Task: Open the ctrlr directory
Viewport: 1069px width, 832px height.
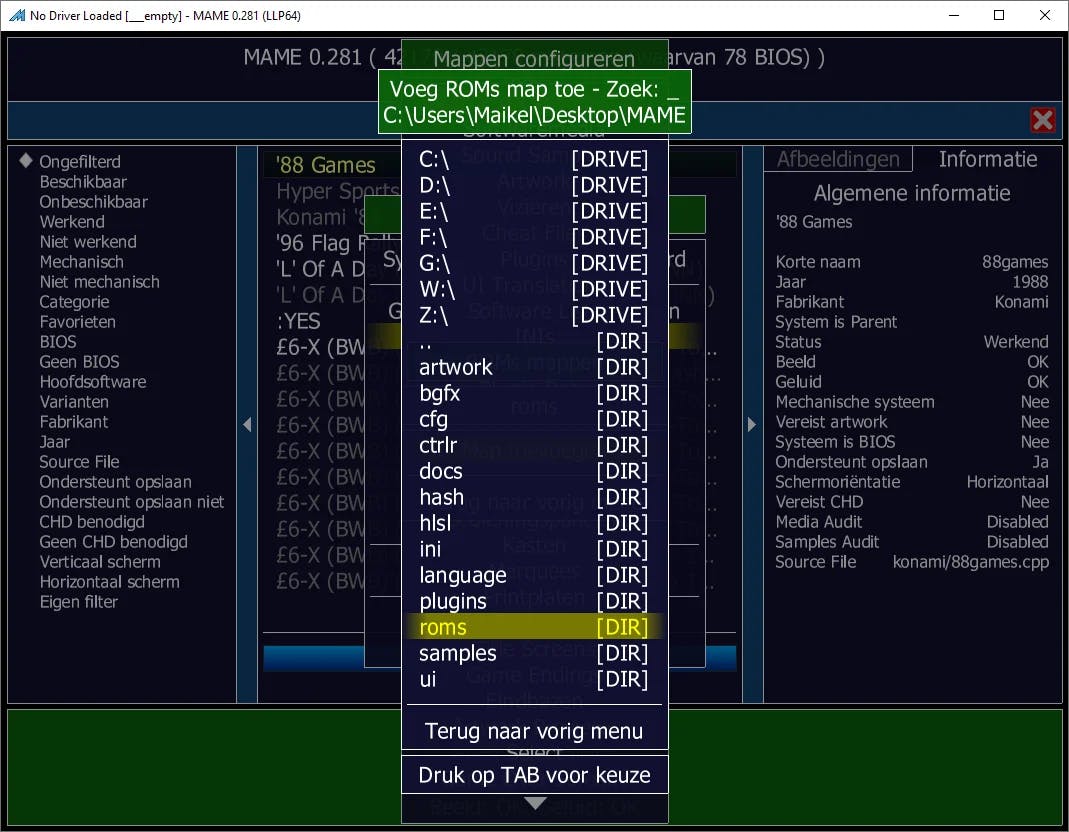Action: [534, 445]
